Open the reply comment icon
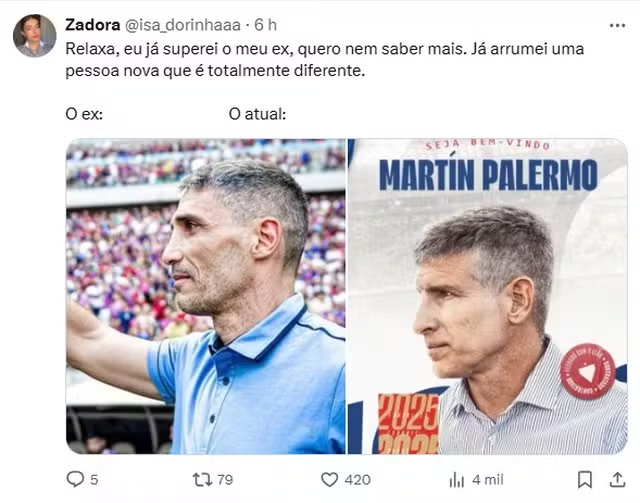640x503 pixels. click(x=75, y=479)
